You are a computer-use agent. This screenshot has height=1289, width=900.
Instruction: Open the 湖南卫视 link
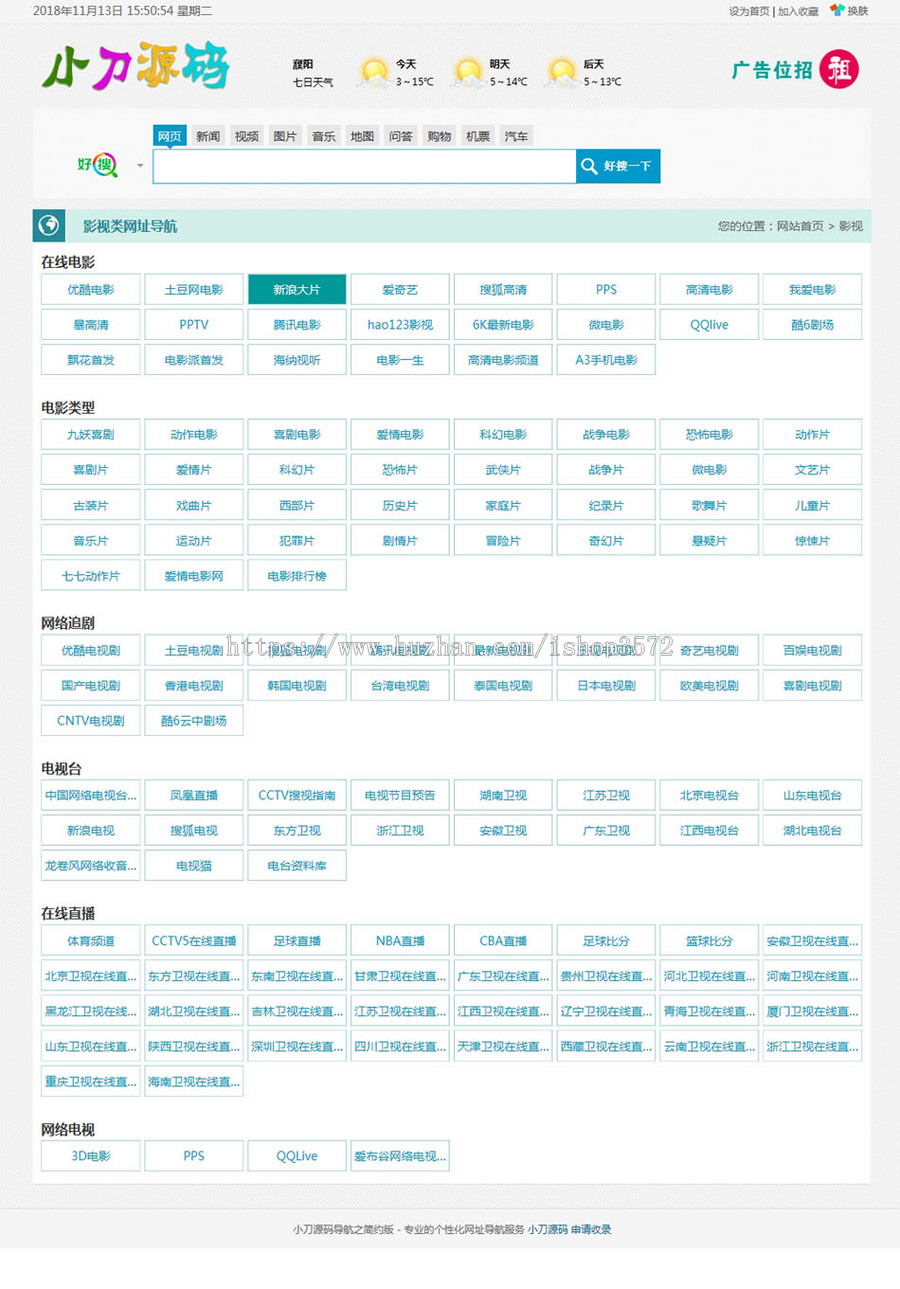pos(503,796)
